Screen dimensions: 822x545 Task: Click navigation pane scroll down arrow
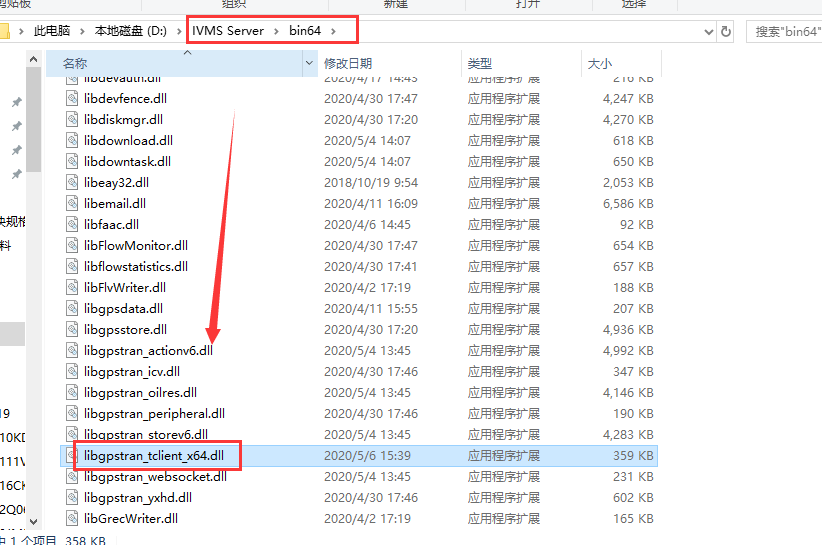tap(34, 521)
